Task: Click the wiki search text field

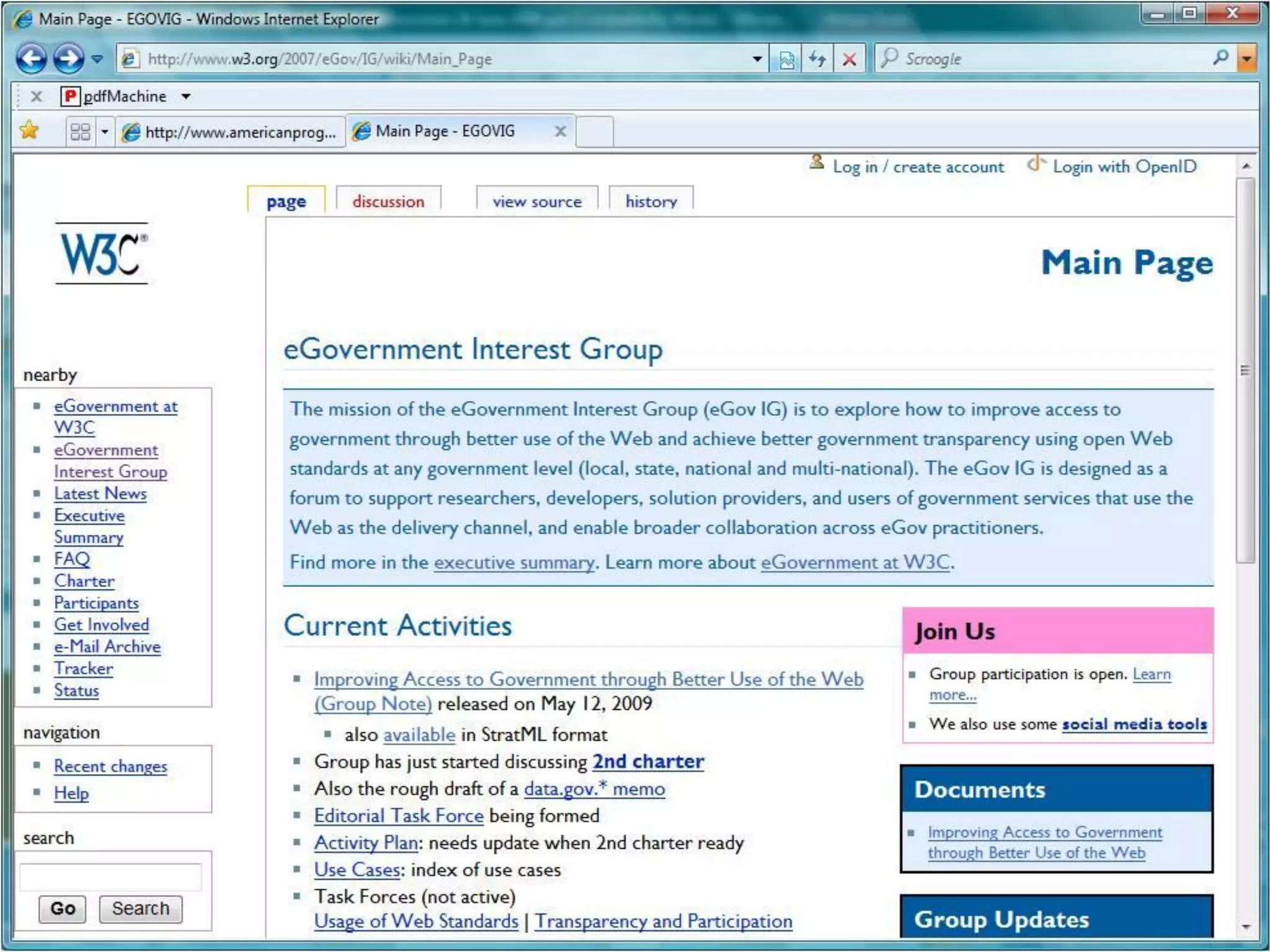Action: [110, 877]
